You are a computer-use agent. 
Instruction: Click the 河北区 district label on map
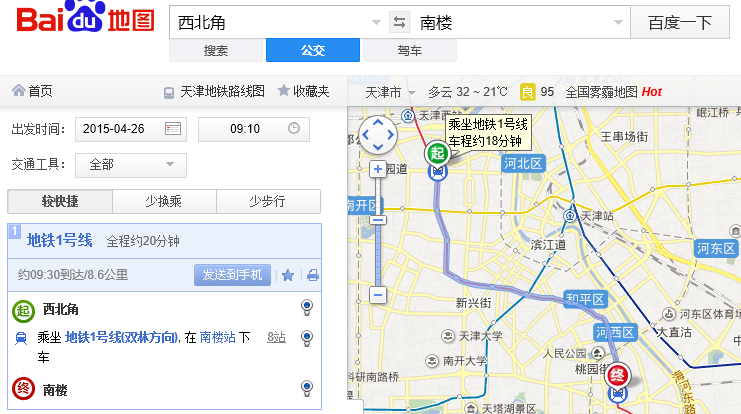click(x=523, y=164)
